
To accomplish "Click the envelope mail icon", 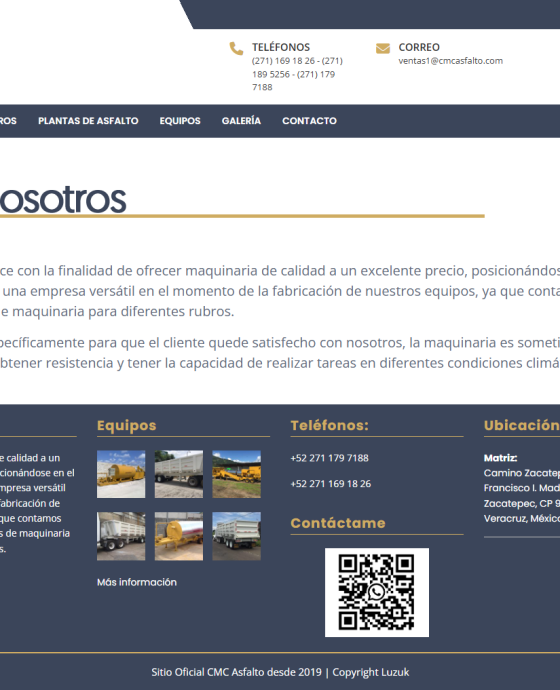I will pos(383,48).
